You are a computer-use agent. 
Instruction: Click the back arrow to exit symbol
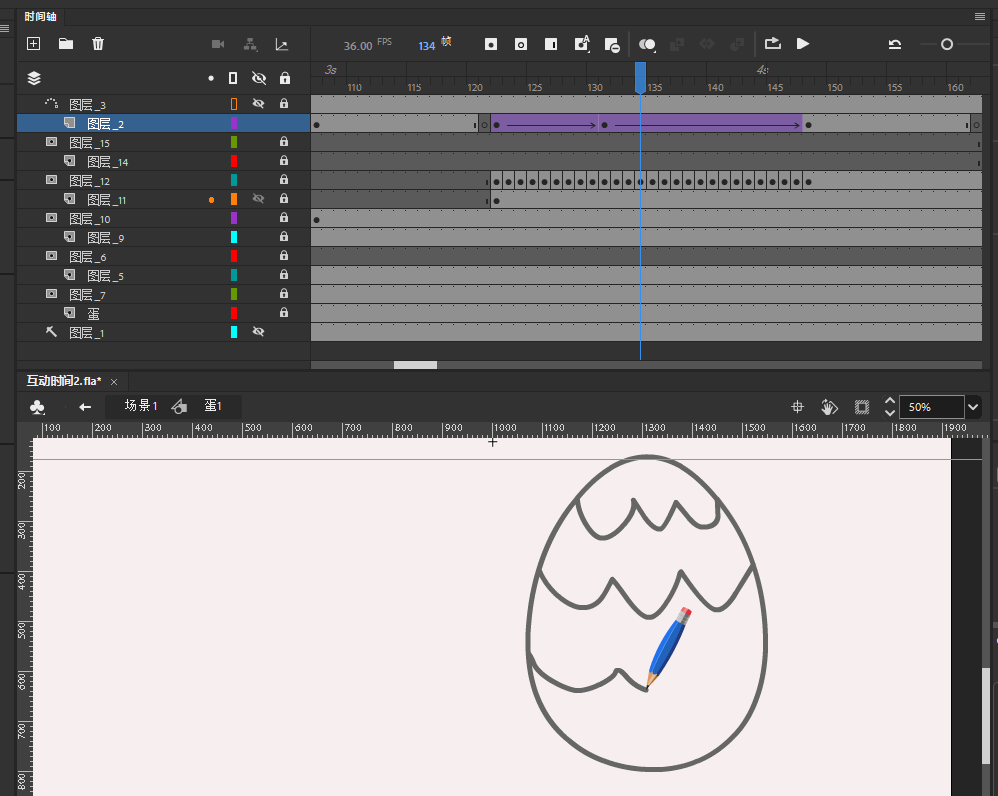coord(85,407)
